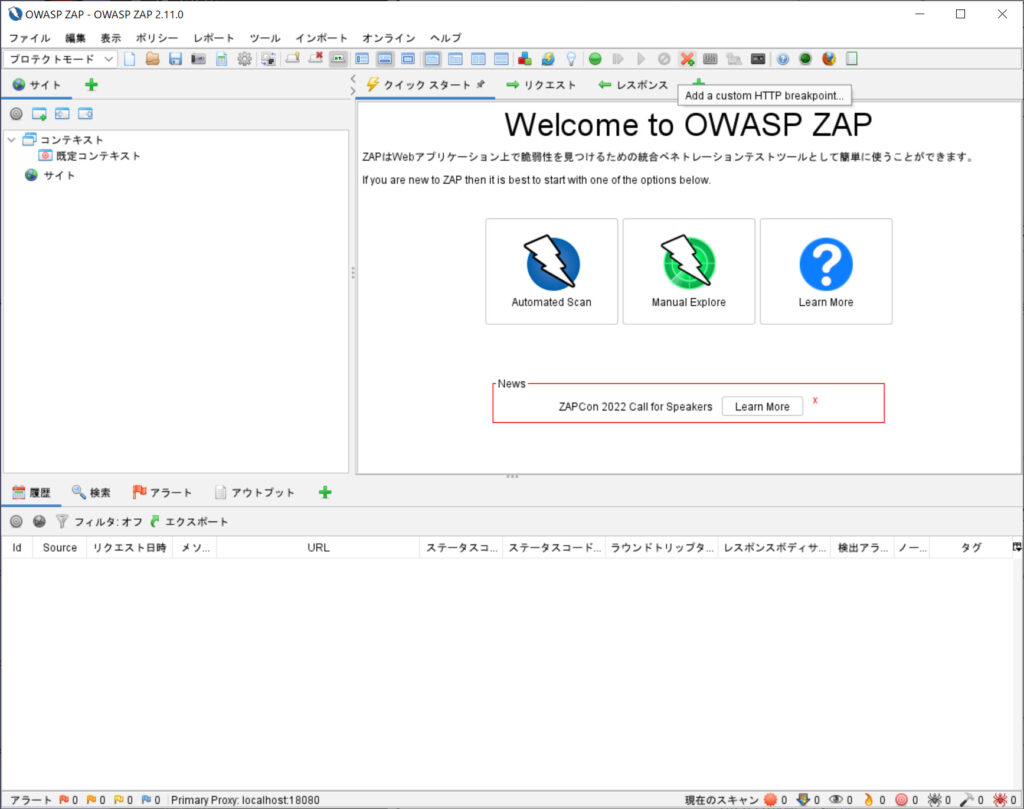Unpin the クイックスタート tab pin icon
The height and width of the screenshot is (809, 1024).
pyautogui.click(x=480, y=85)
